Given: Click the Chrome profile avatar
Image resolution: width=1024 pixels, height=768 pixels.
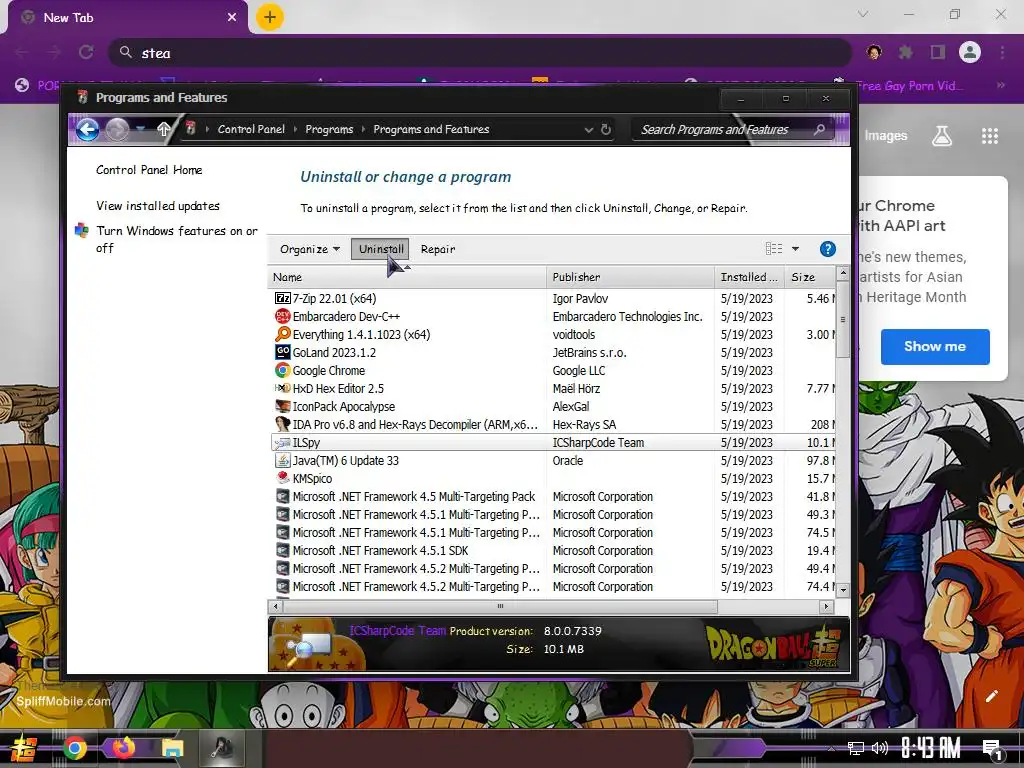Looking at the screenshot, I should pos(970,52).
